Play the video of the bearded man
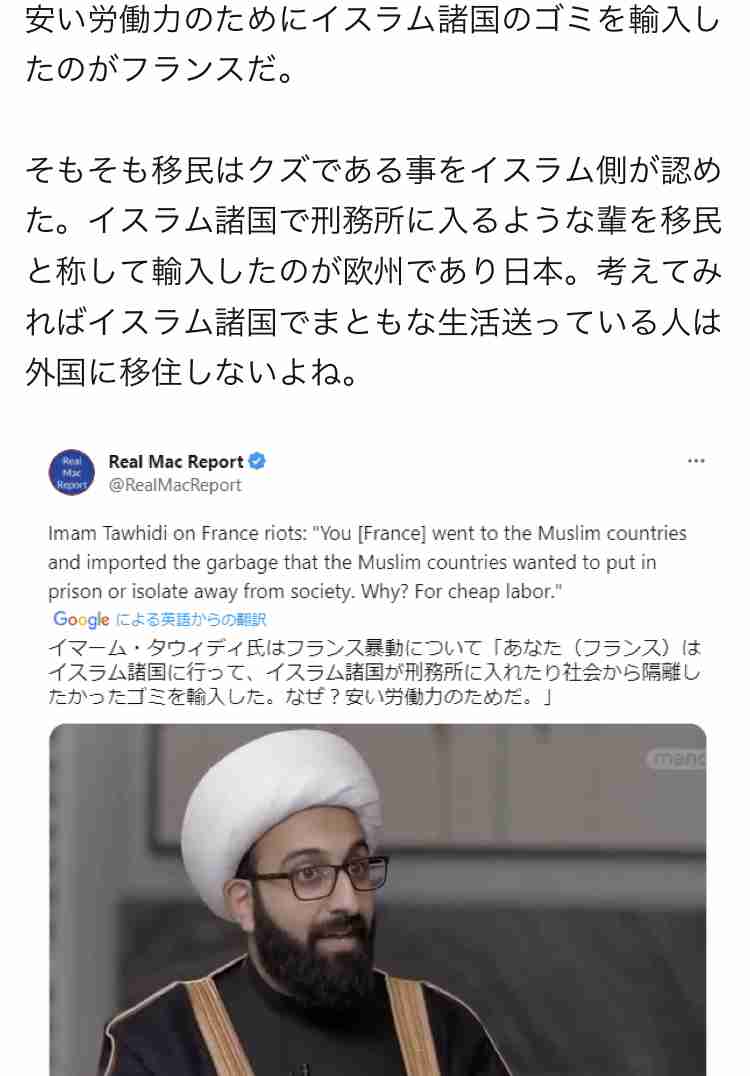Screen dimensions: 750x1076 377,900
